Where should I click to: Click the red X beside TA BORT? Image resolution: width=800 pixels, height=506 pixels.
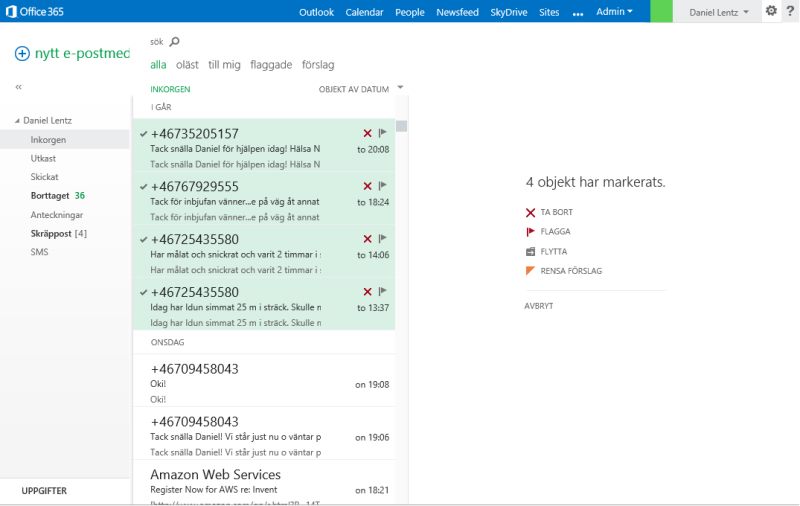click(530, 213)
